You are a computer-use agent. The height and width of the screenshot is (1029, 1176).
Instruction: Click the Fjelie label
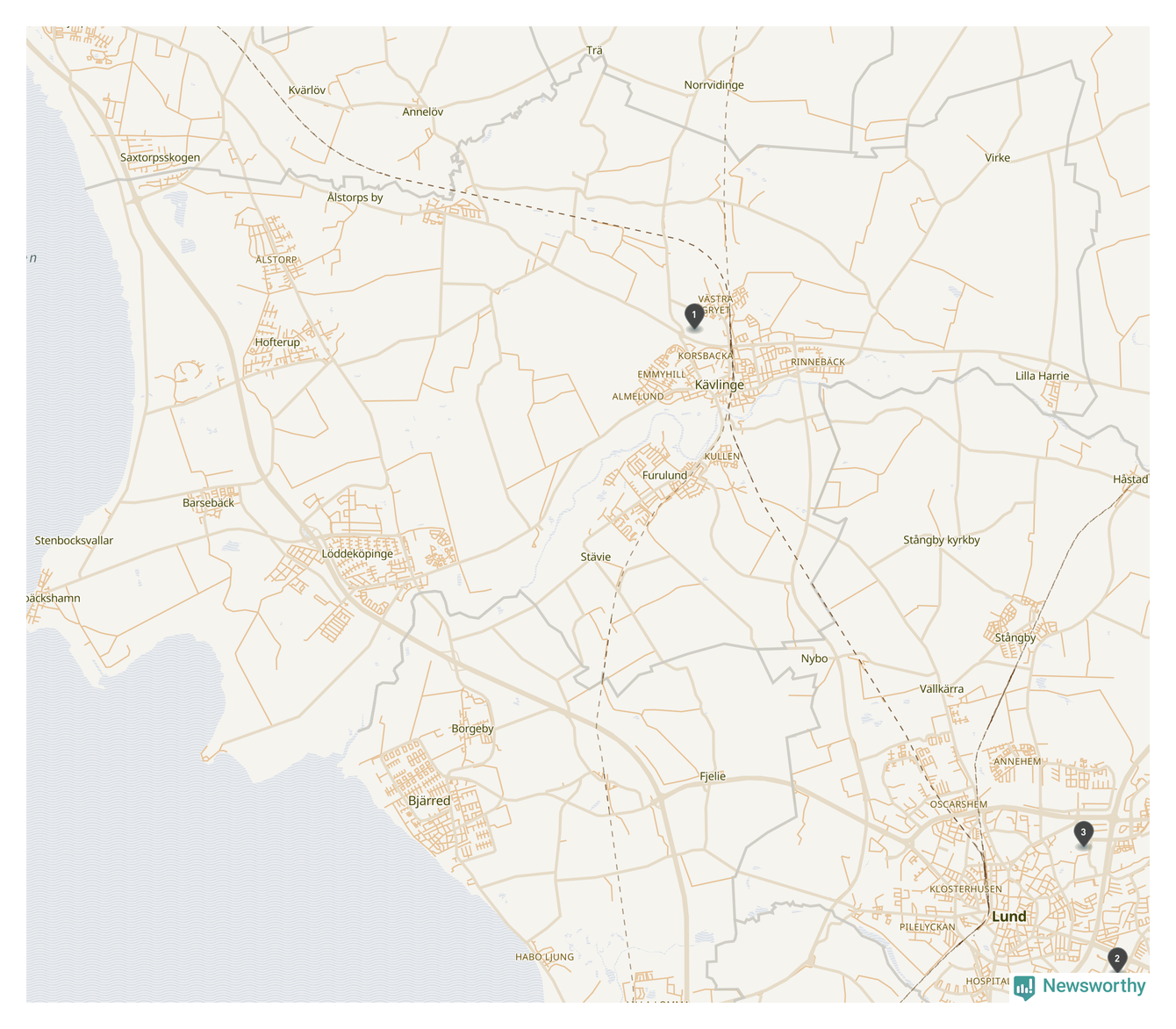click(713, 776)
